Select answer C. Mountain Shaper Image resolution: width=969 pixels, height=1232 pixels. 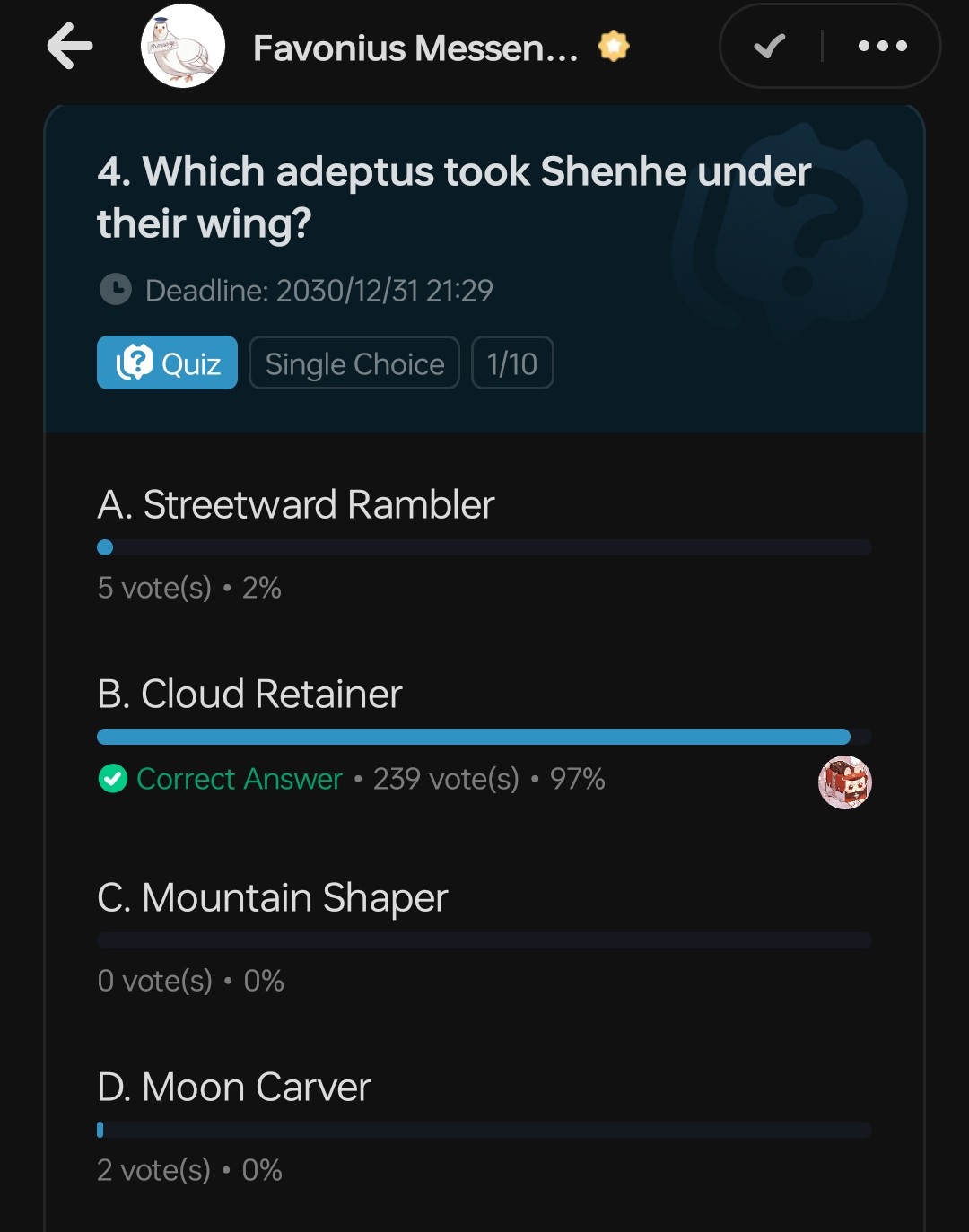point(272,896)
